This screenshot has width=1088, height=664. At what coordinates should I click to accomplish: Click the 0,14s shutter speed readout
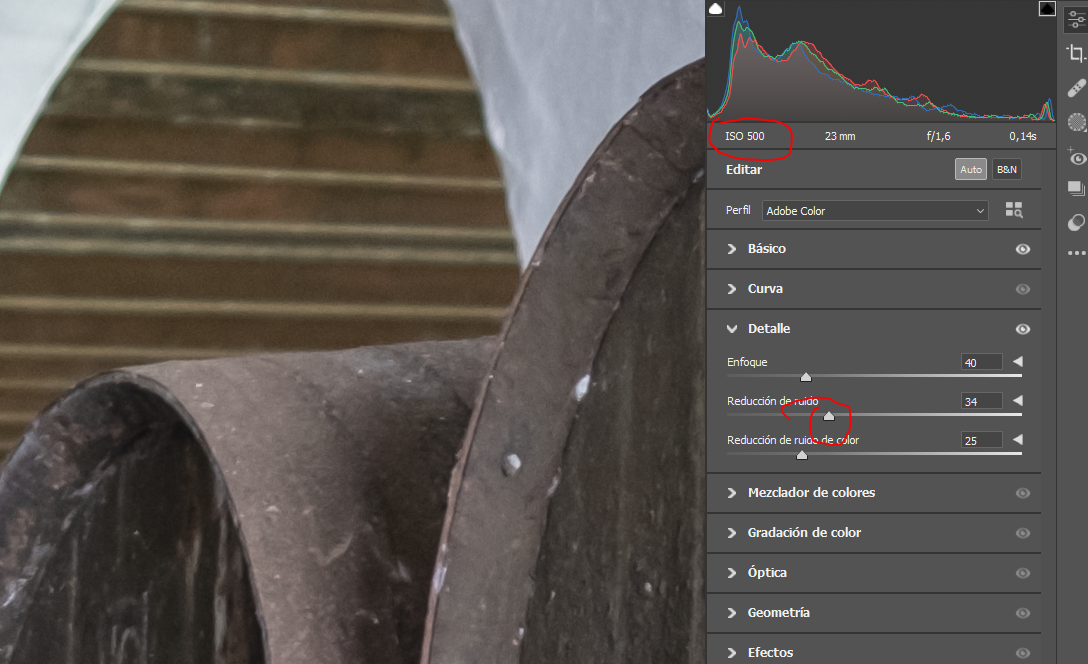[1023, 136]
